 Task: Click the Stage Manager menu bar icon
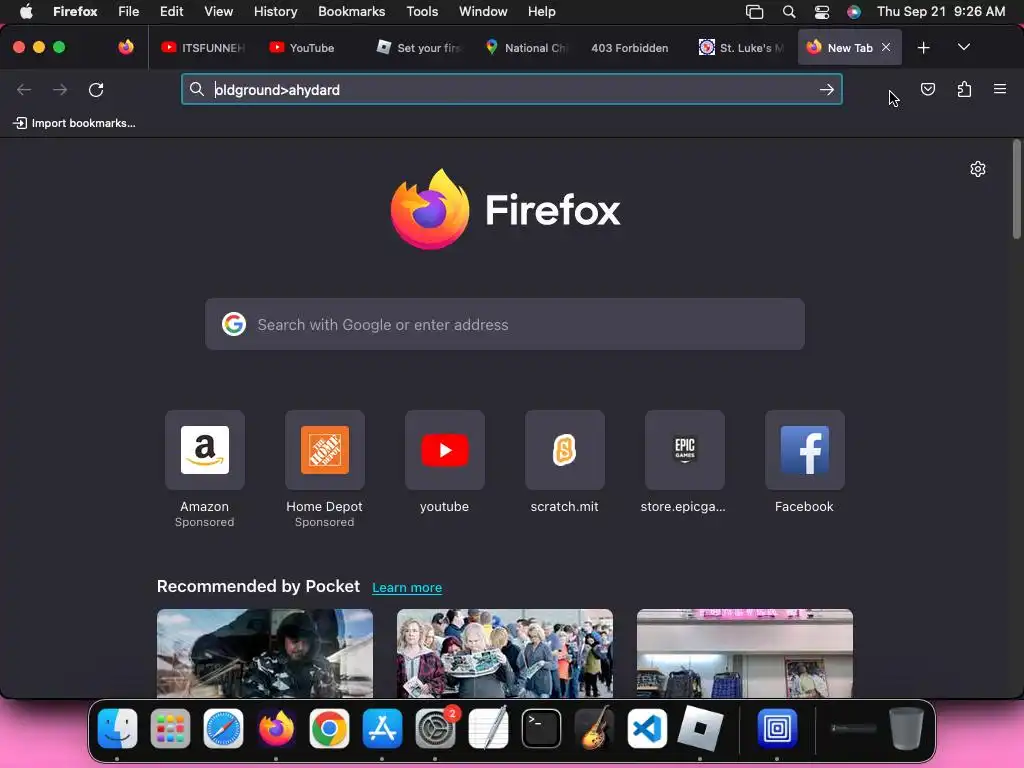click(x=754, y=12)
